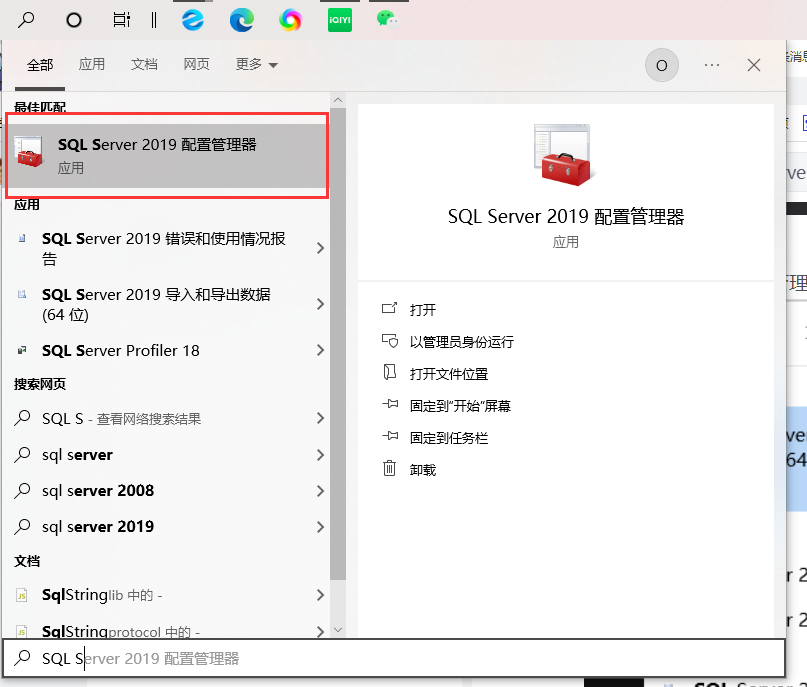Click 打开文件位置 action
This screenshot has height=687, width=807.
click(448, 374)
